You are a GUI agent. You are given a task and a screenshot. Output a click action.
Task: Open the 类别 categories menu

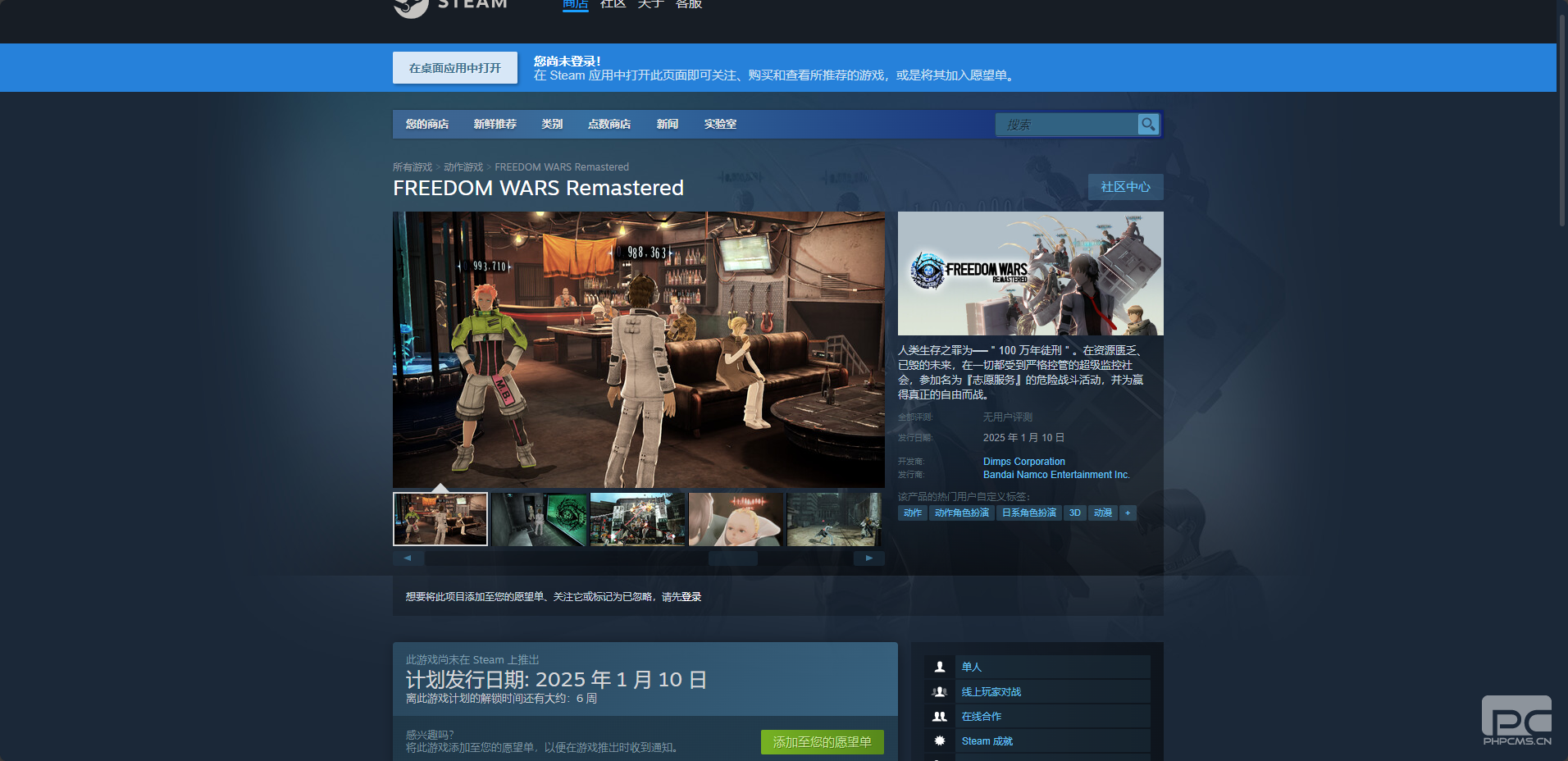tap(552, 125)
